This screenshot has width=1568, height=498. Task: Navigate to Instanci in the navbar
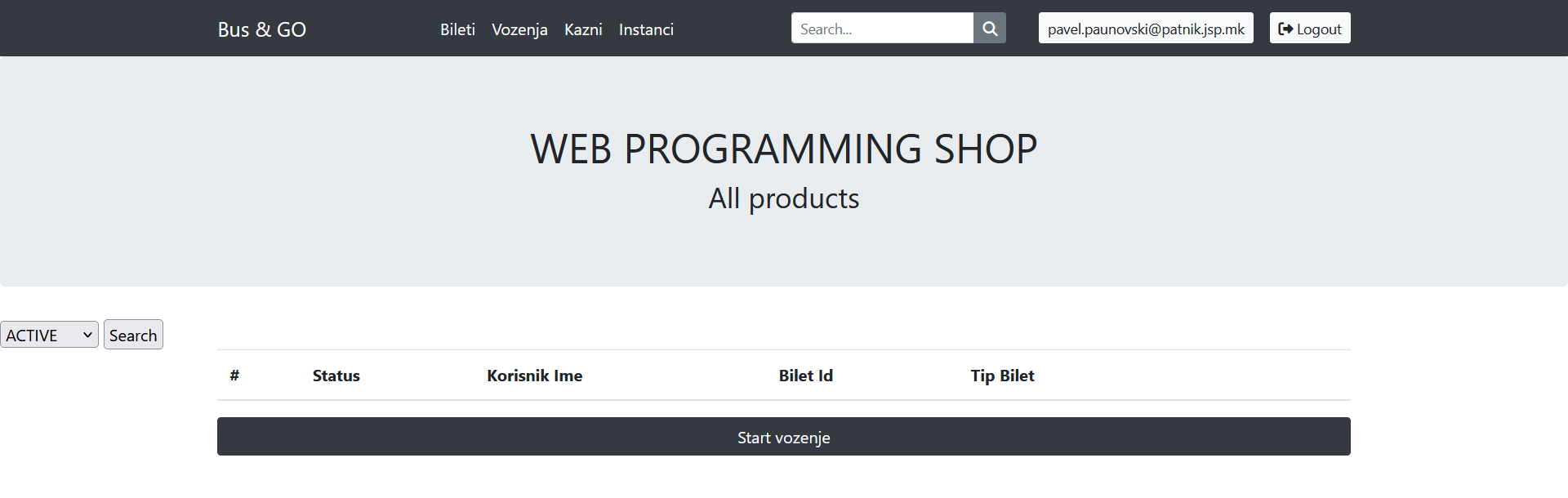[x=646, y=29]
